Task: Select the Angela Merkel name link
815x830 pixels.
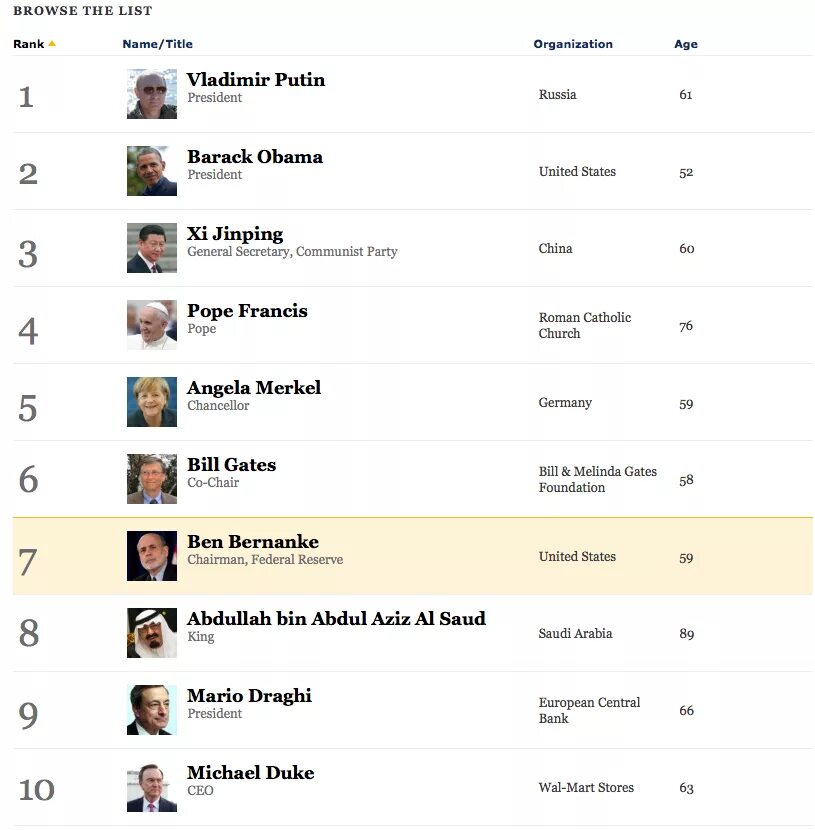Action: tap(254, 388)
